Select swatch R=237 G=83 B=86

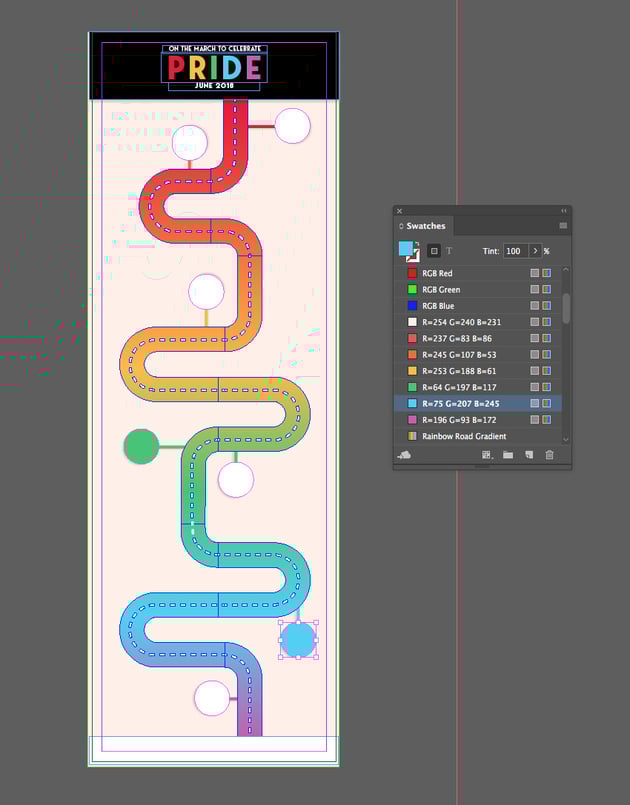click(x=478, y=338)
